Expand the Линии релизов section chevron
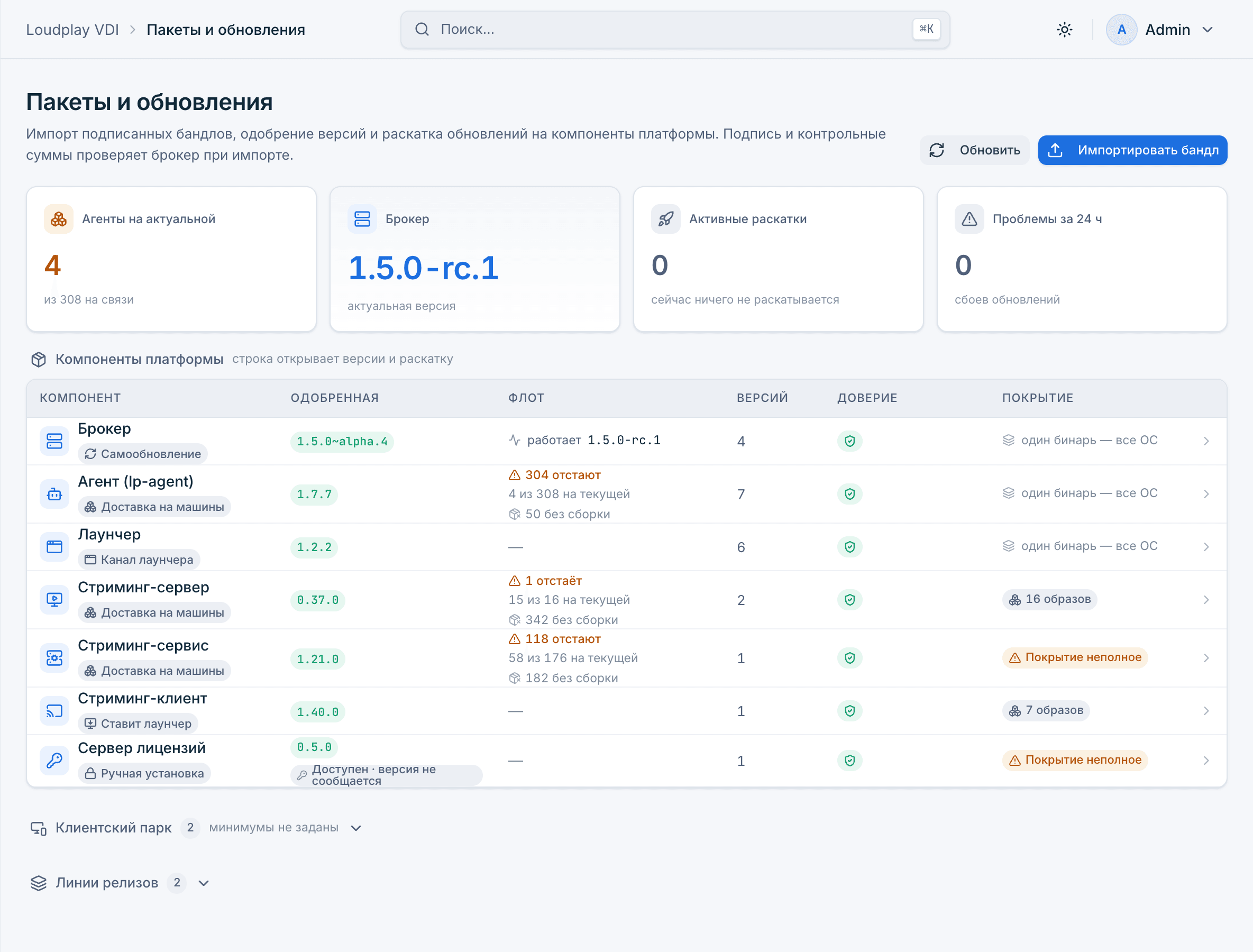 pos(204,883)
